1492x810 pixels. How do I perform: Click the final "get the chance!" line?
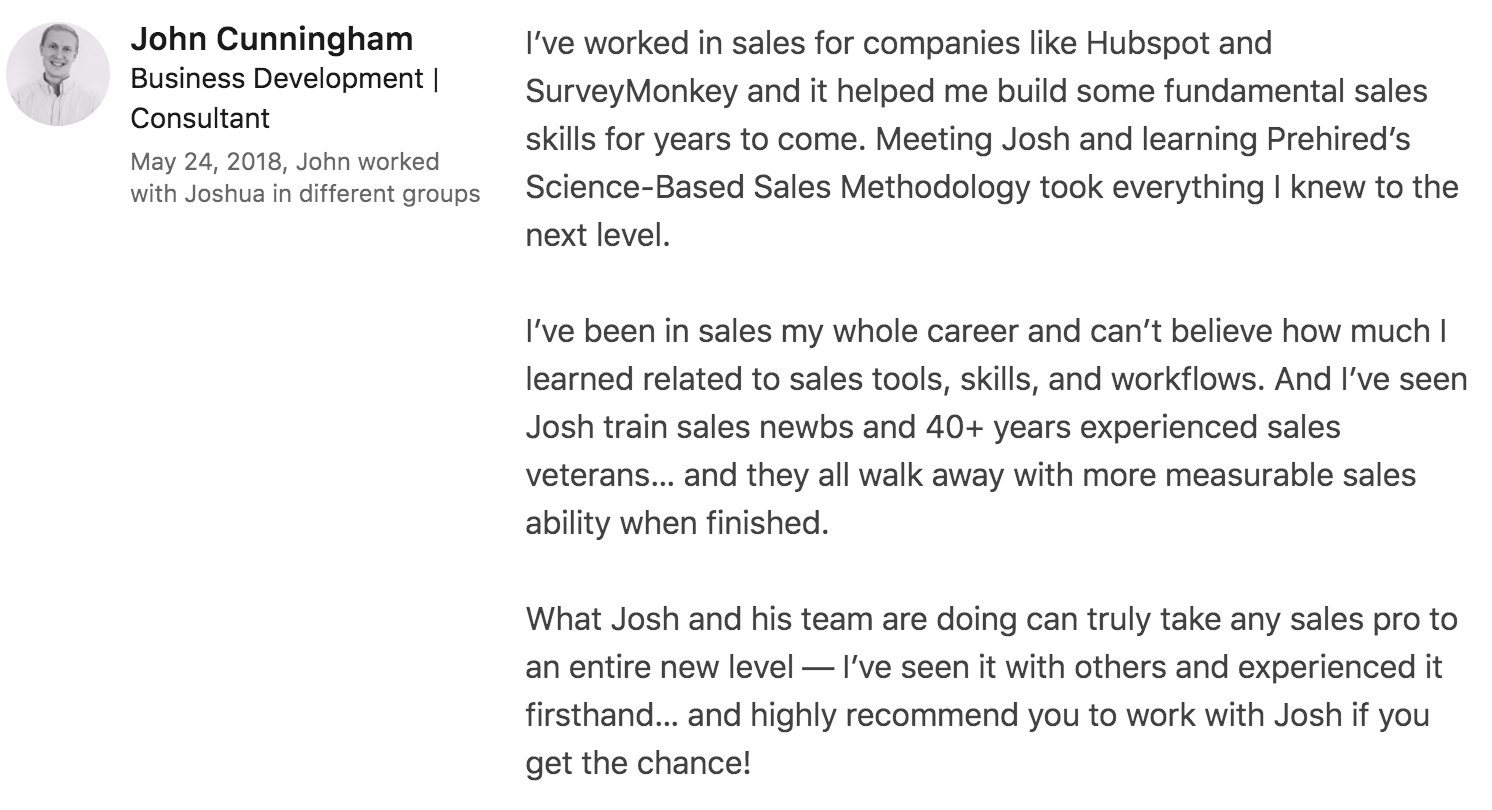click(637, 764)
